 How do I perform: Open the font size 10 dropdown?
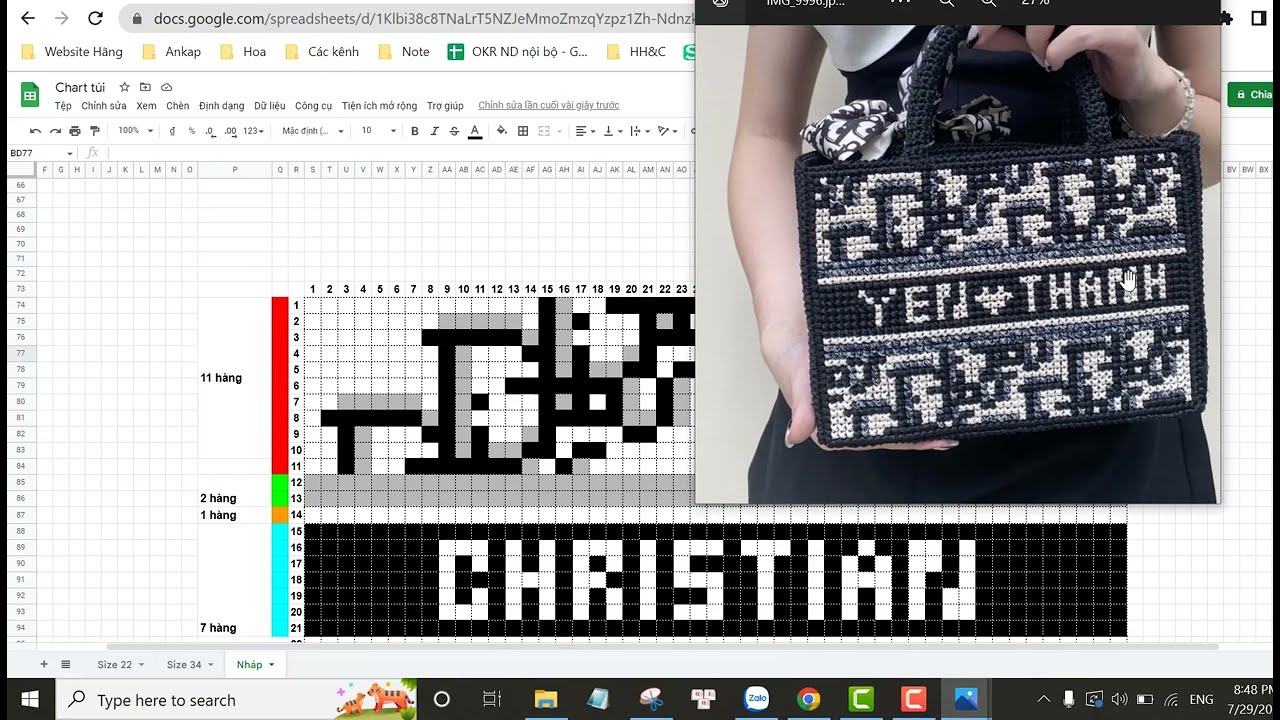(378, 131)
